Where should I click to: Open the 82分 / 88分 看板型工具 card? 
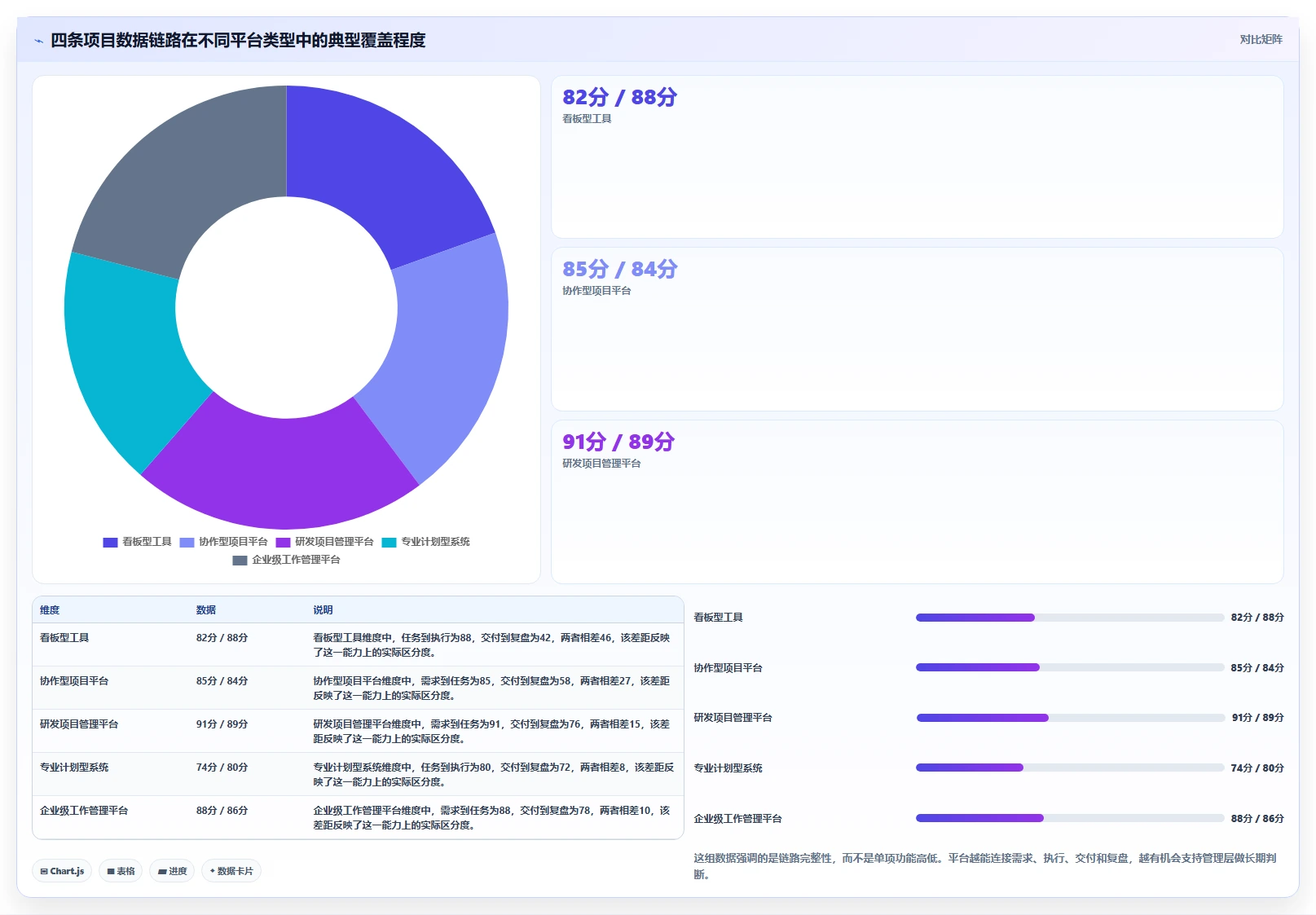coord(918,157)
